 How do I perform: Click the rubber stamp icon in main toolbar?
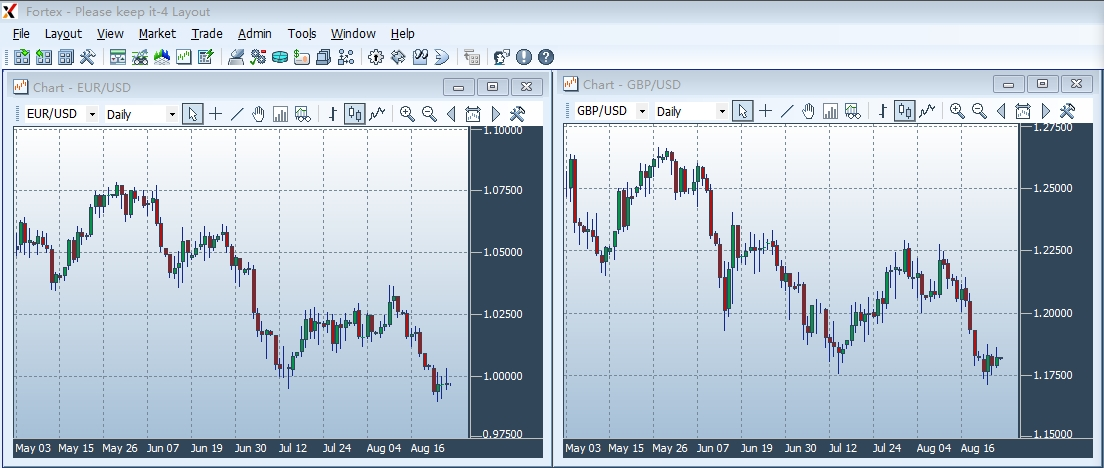[236, 57]
